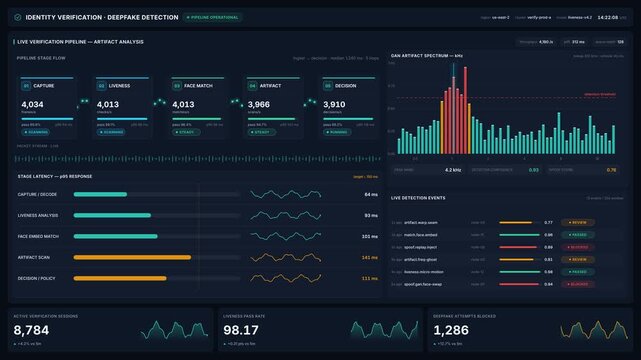Click the Capture / Decode latency sparkline

point(285,195)
